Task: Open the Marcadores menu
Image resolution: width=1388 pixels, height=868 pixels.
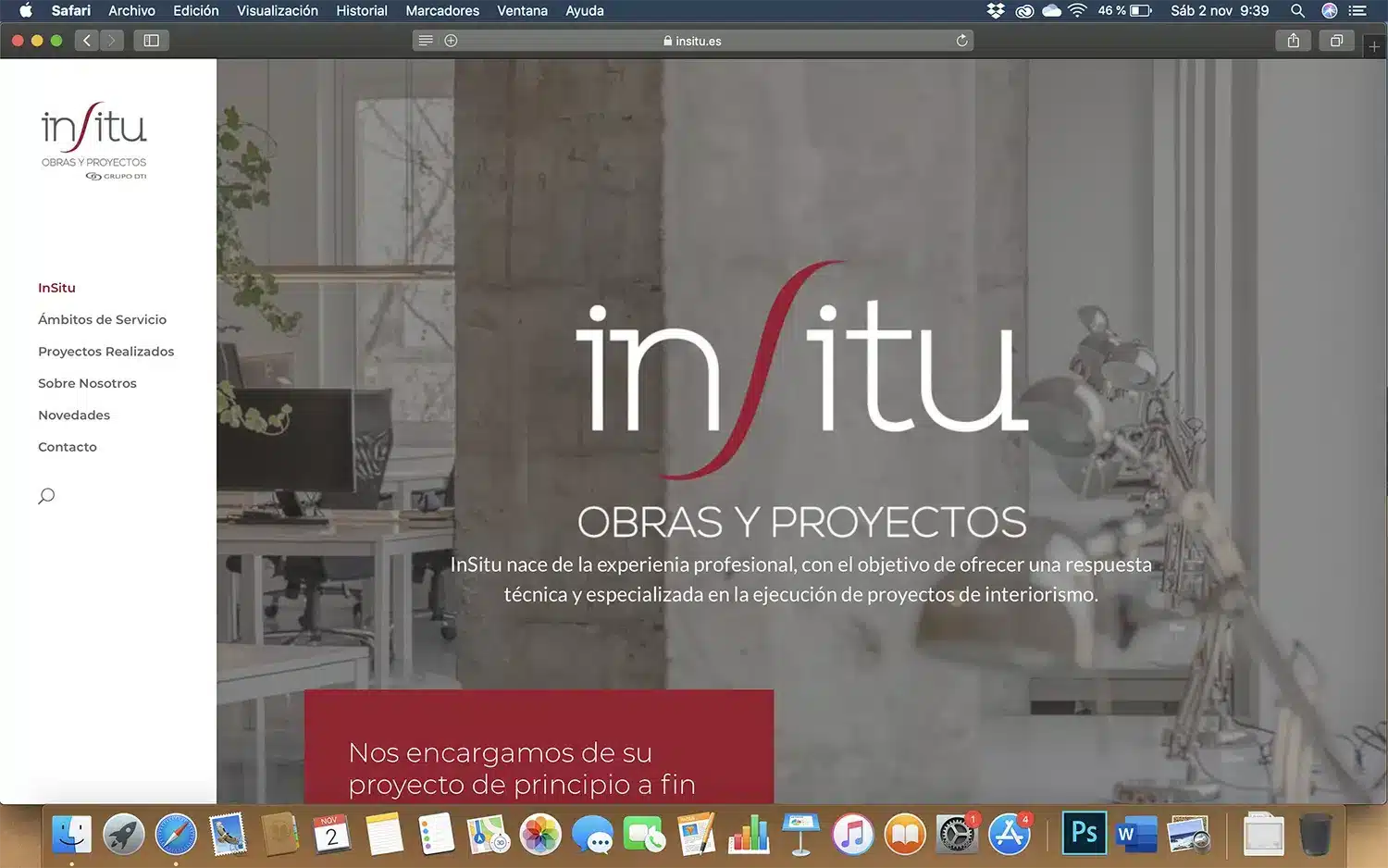Action: coord(441,11)
